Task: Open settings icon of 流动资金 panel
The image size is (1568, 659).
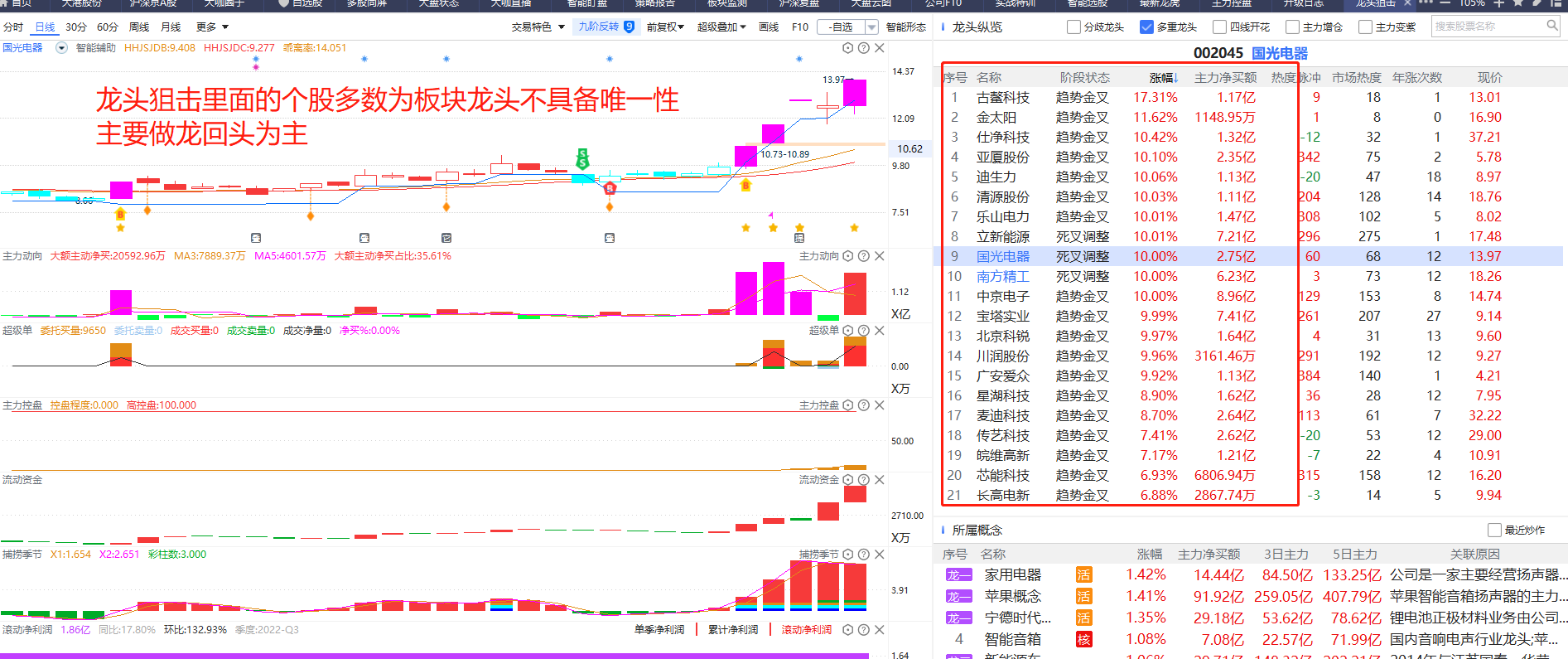Action: (x=847, y=480)
